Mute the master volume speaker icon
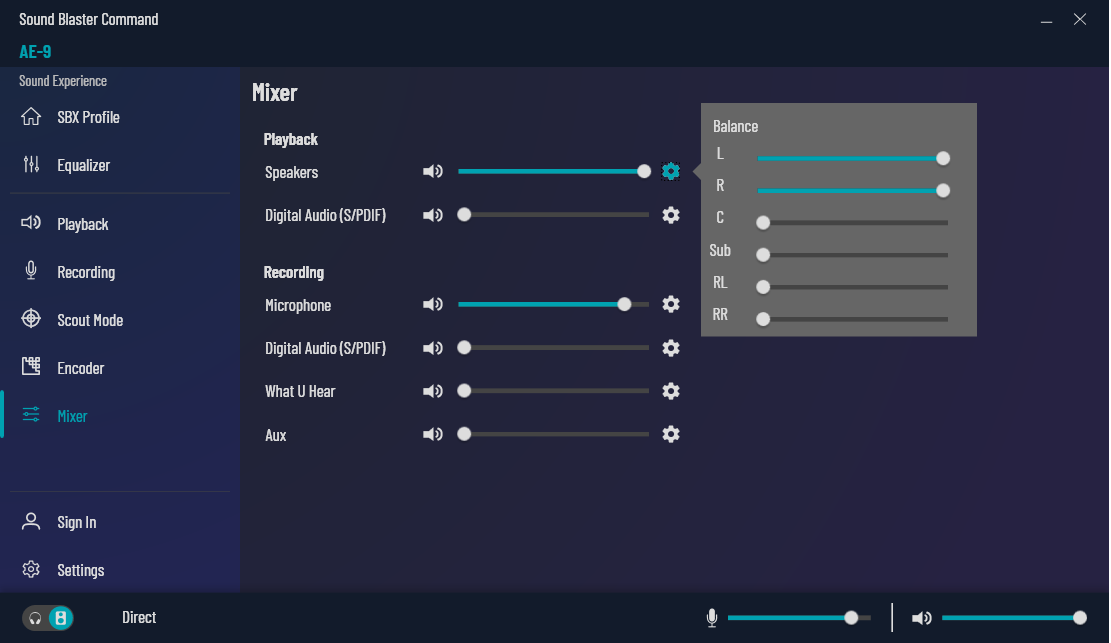 921,618
